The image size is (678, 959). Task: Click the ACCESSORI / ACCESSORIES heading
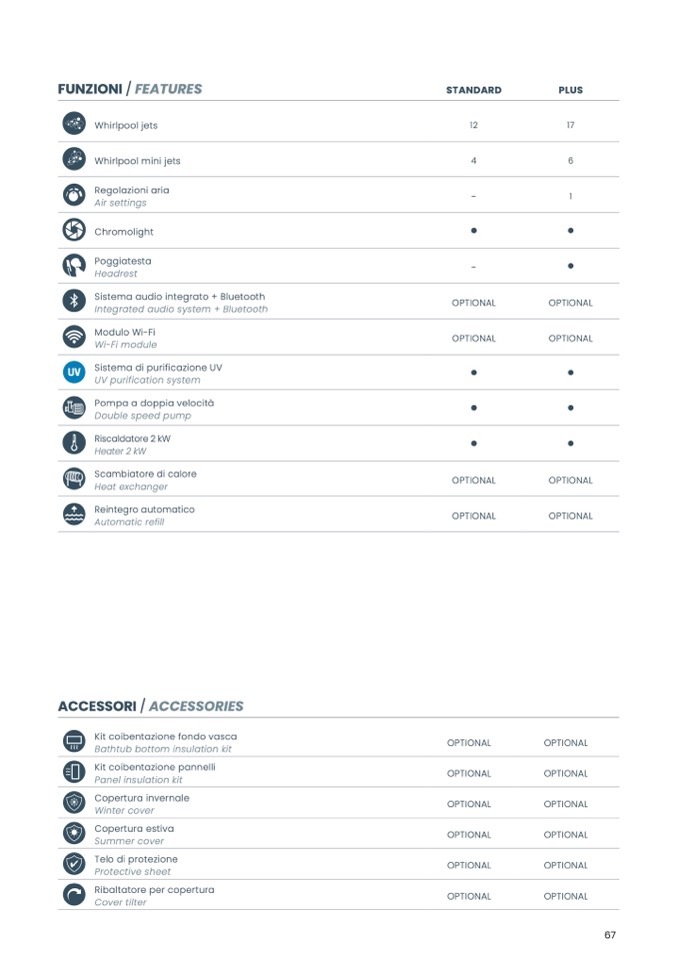pyautogui.click(x=151, y=706)
